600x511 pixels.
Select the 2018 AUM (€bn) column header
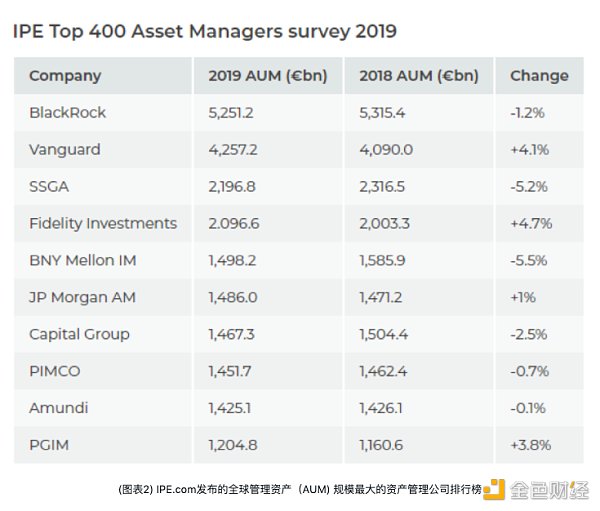[x=419, y=75]
